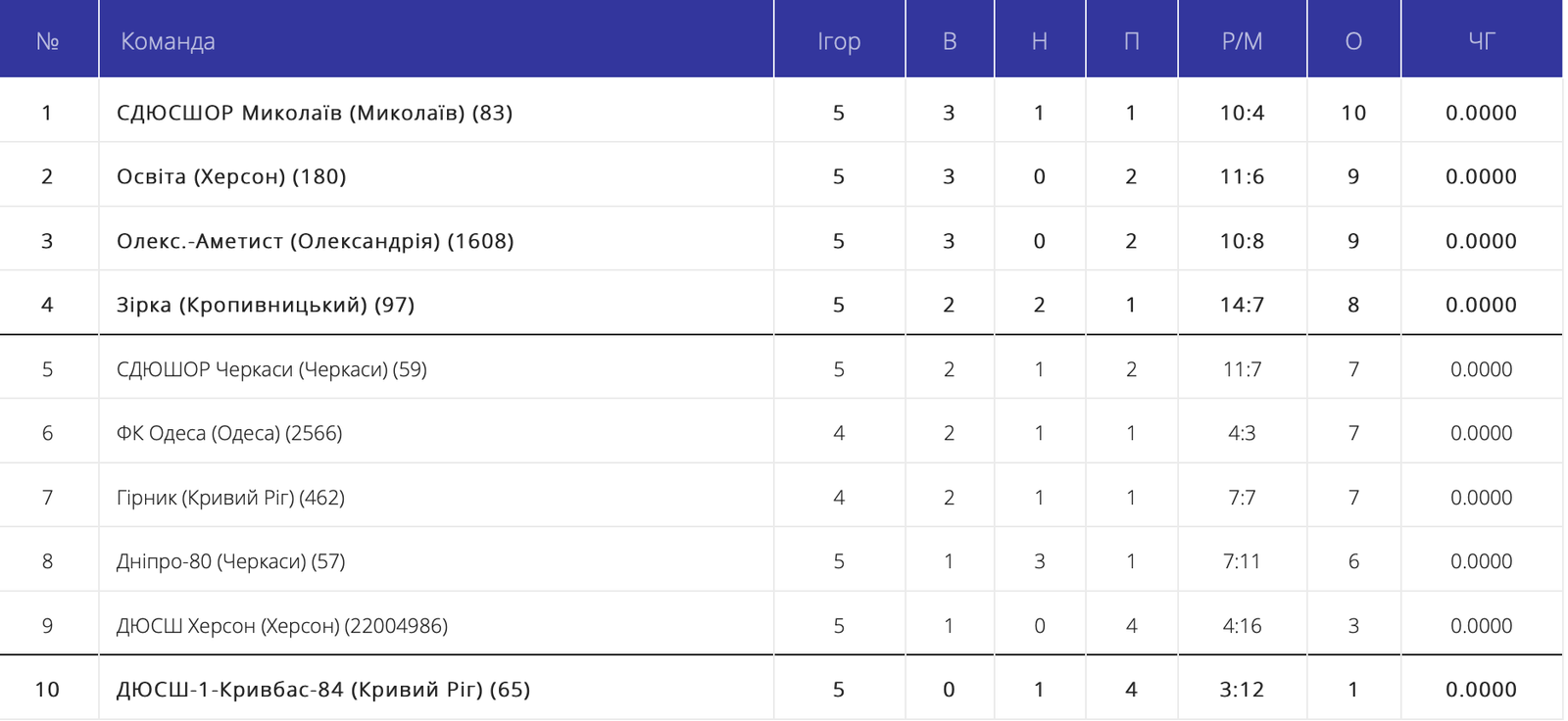Click ДЮСШ Херсон team name

coord(281,626)
